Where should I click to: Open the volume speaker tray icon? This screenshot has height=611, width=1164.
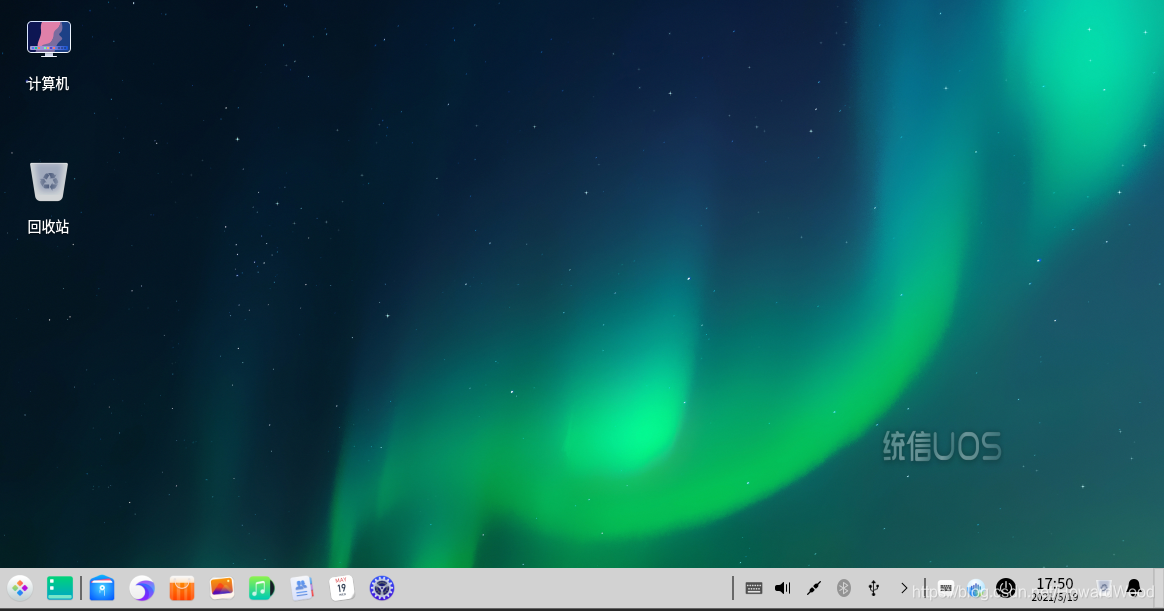[783, 588]
